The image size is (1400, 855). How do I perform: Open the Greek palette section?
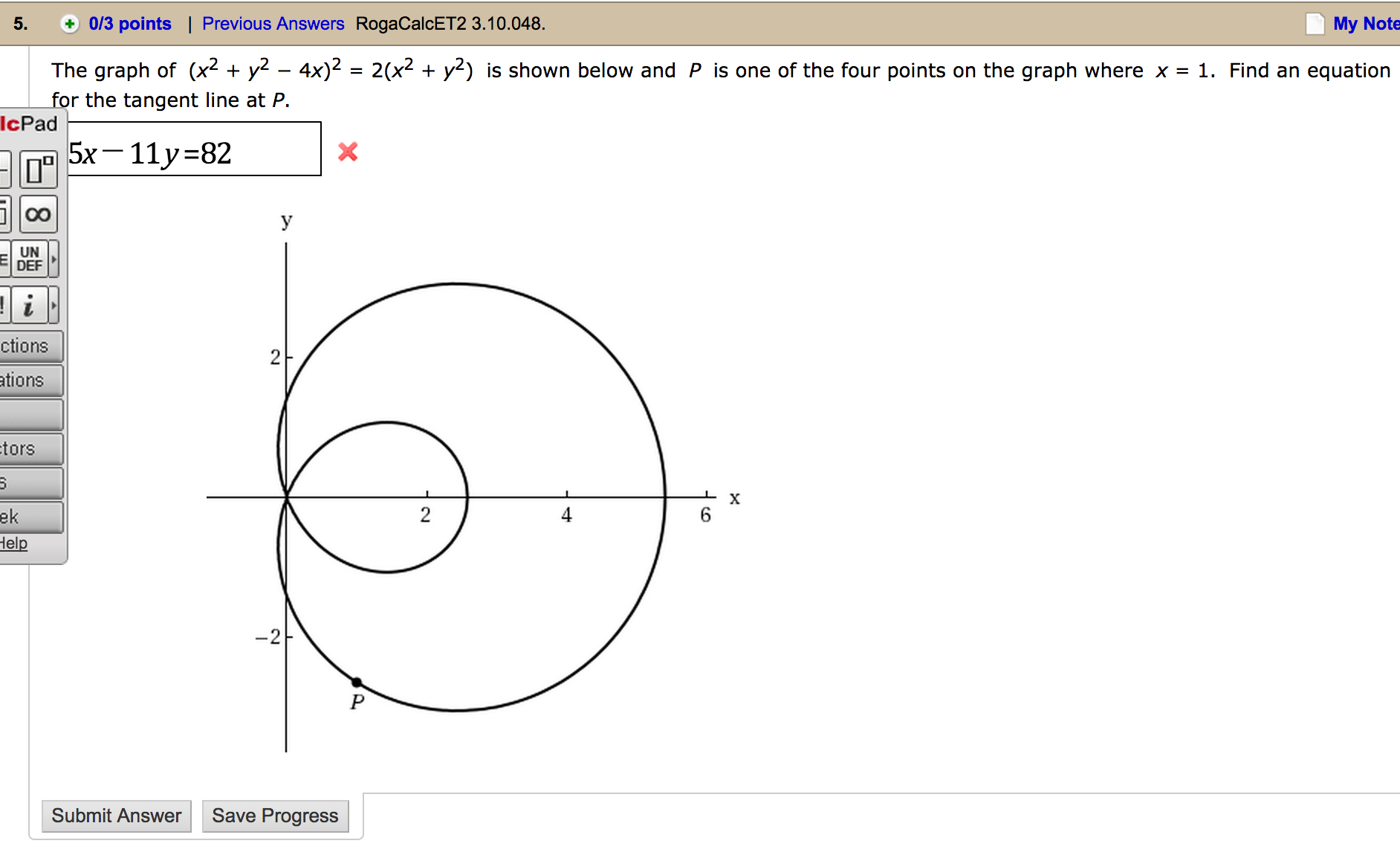pyautogui.click(x=30, y=517)
